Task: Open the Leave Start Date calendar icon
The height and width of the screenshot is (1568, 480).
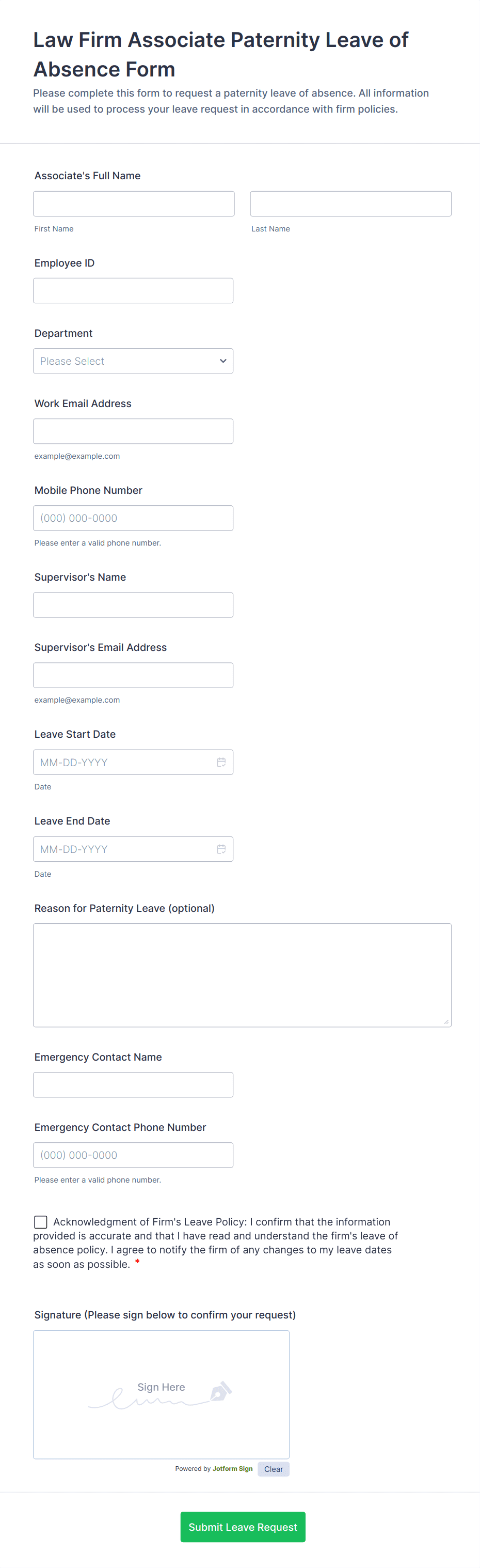Action: [x=221, y=762]
